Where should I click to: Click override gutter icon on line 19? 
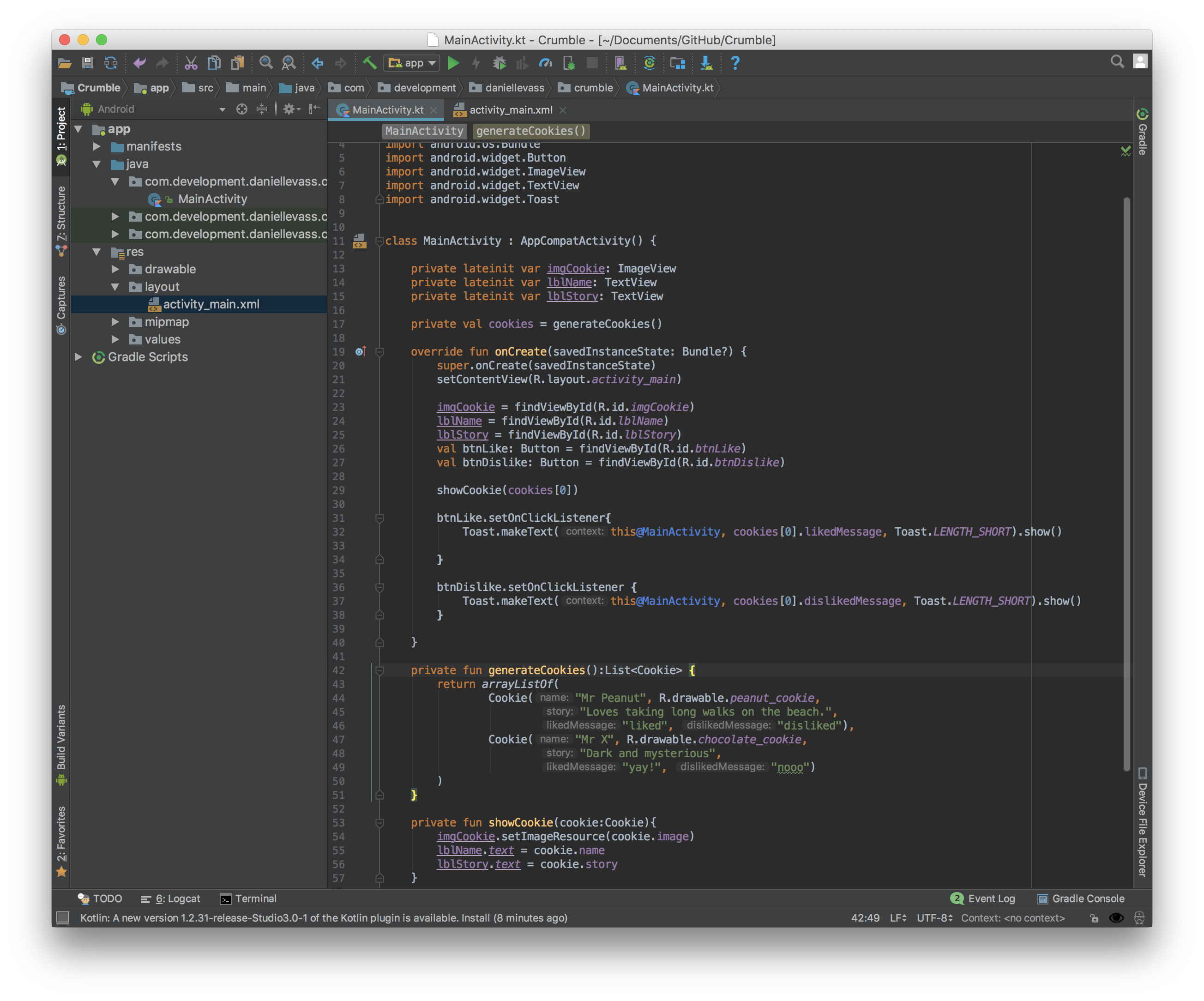(360, 351)
